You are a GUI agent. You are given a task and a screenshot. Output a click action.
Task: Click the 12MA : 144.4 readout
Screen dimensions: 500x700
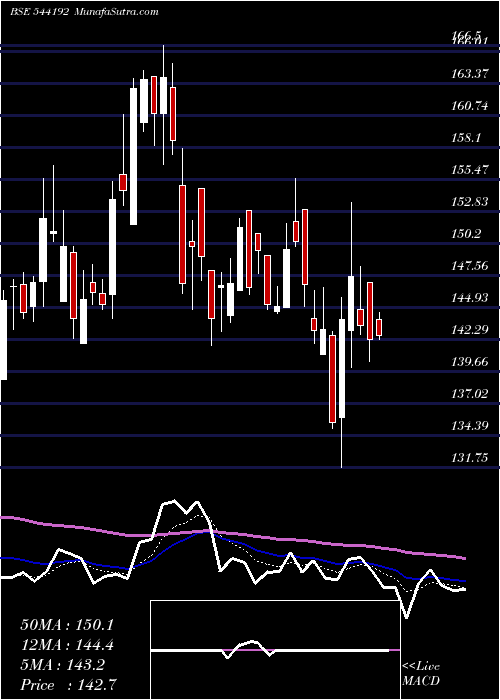pos(67,645)
